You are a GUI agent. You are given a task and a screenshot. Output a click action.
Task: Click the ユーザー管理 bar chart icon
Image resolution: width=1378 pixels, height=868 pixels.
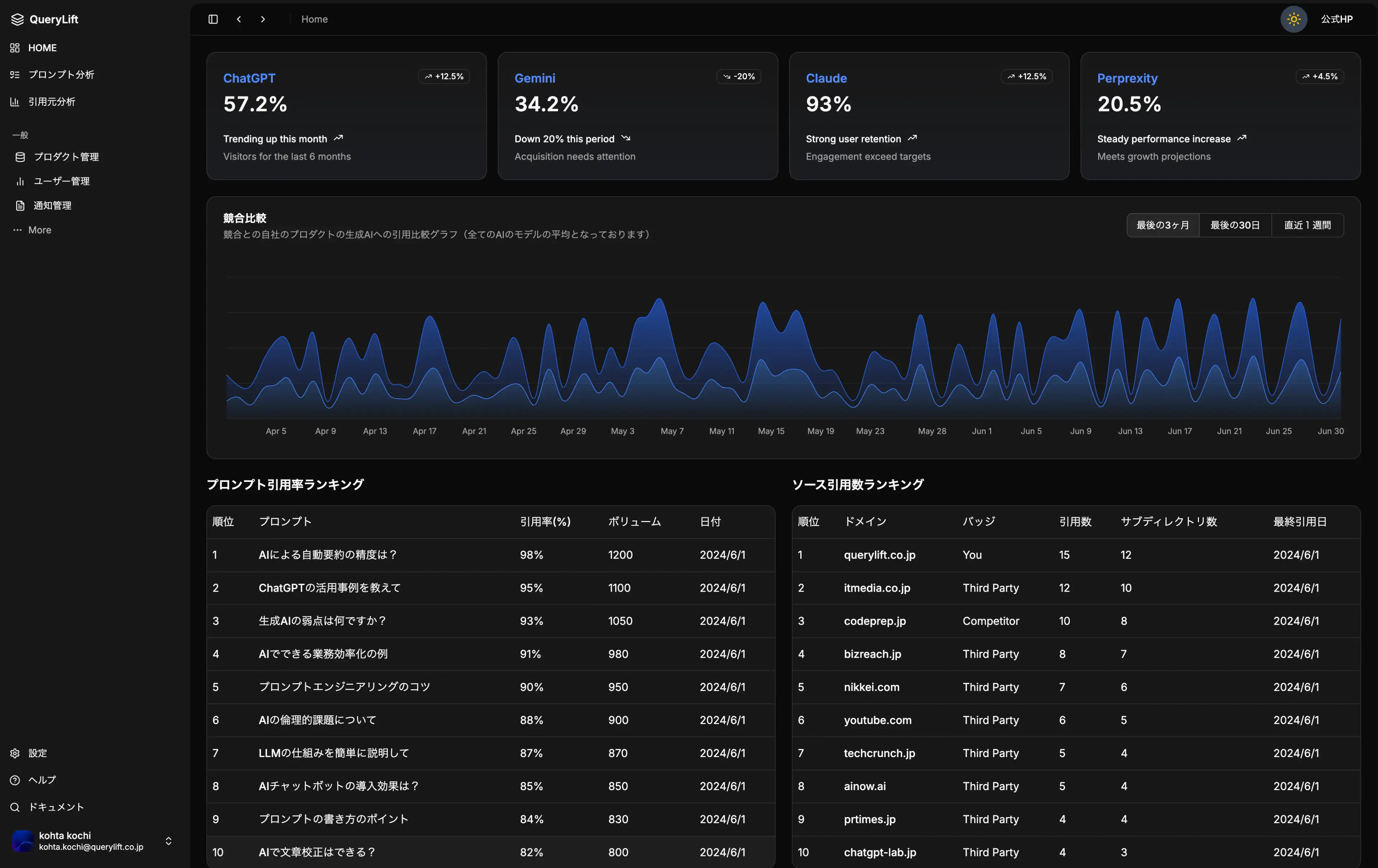[20, 181]
